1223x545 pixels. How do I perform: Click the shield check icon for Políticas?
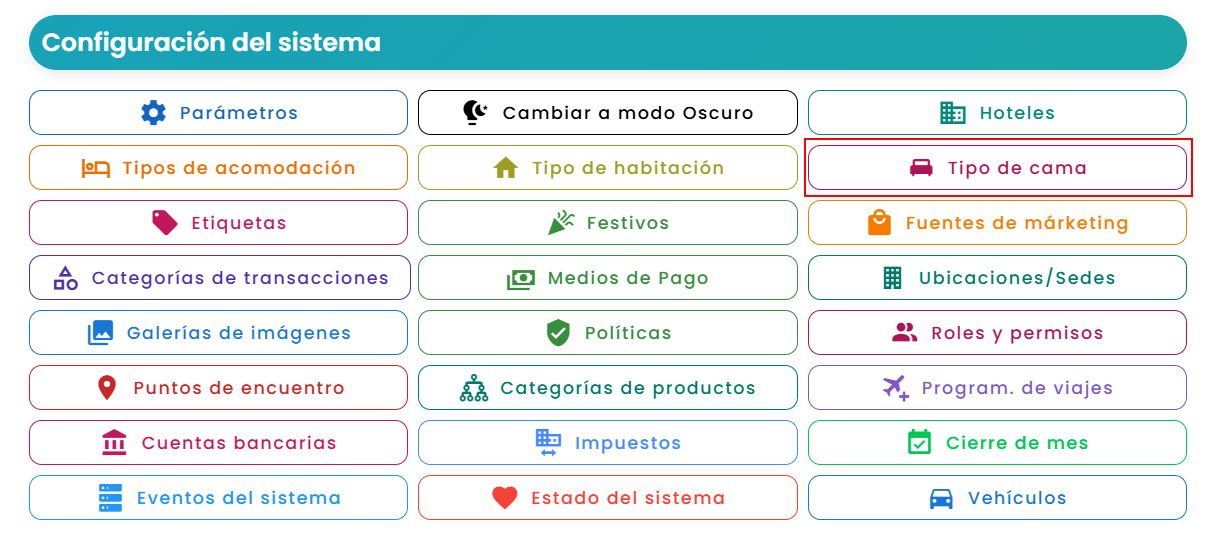tap(558, 333)
